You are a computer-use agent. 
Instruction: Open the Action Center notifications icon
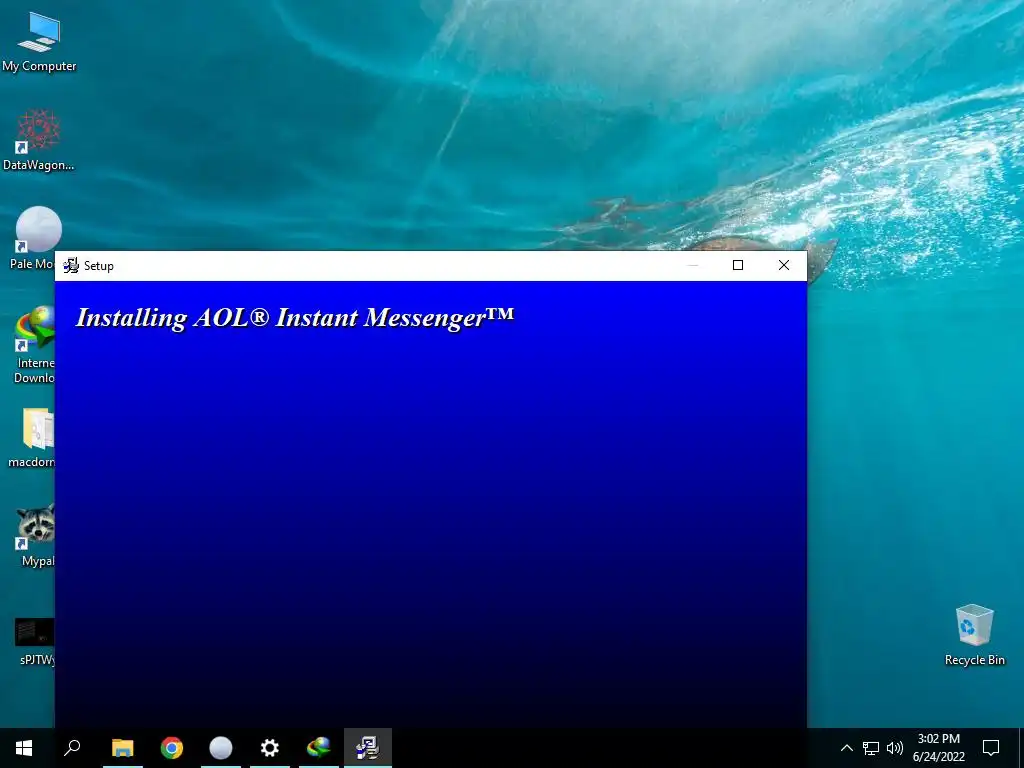click(x=991, y=748)
